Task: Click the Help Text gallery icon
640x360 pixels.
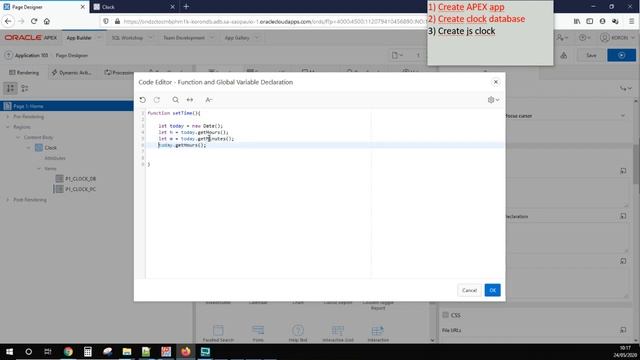Action: coord(298,332)
